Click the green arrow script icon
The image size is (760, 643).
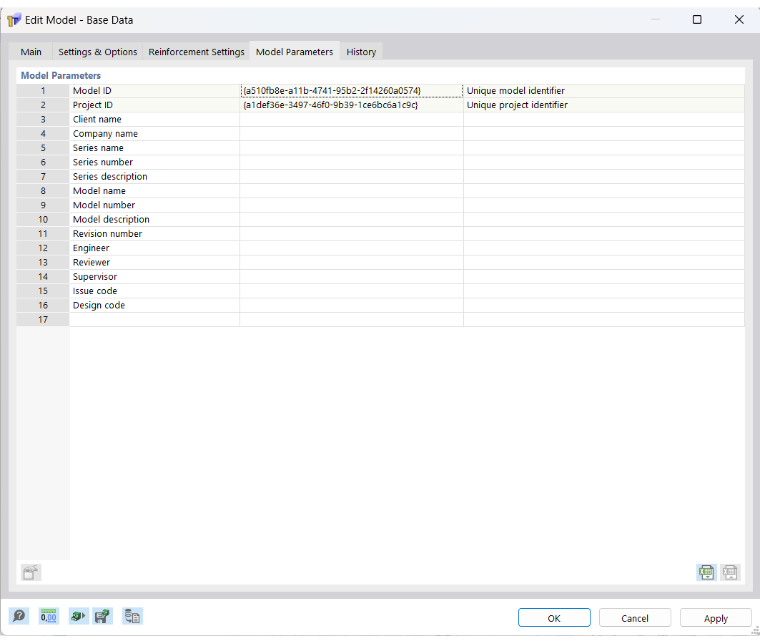(x=78, y=616)
